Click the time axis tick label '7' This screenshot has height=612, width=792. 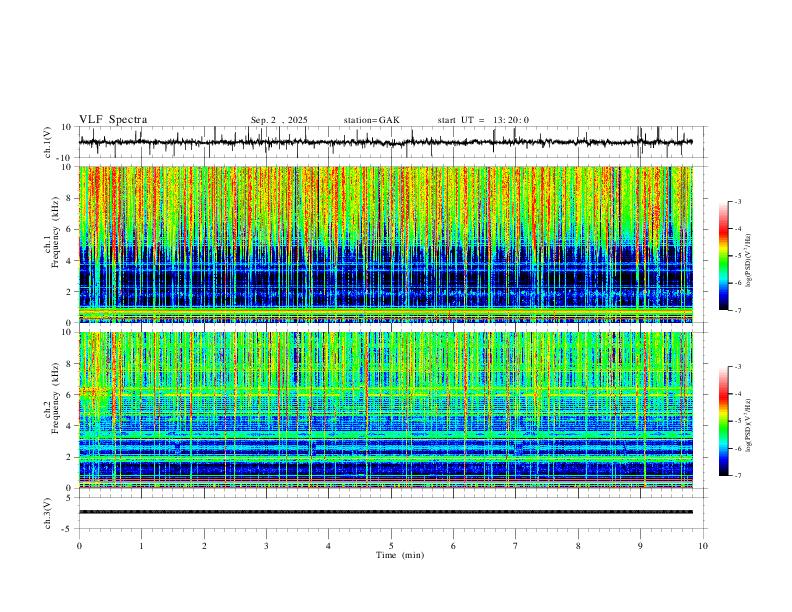[x=516, y=546]
